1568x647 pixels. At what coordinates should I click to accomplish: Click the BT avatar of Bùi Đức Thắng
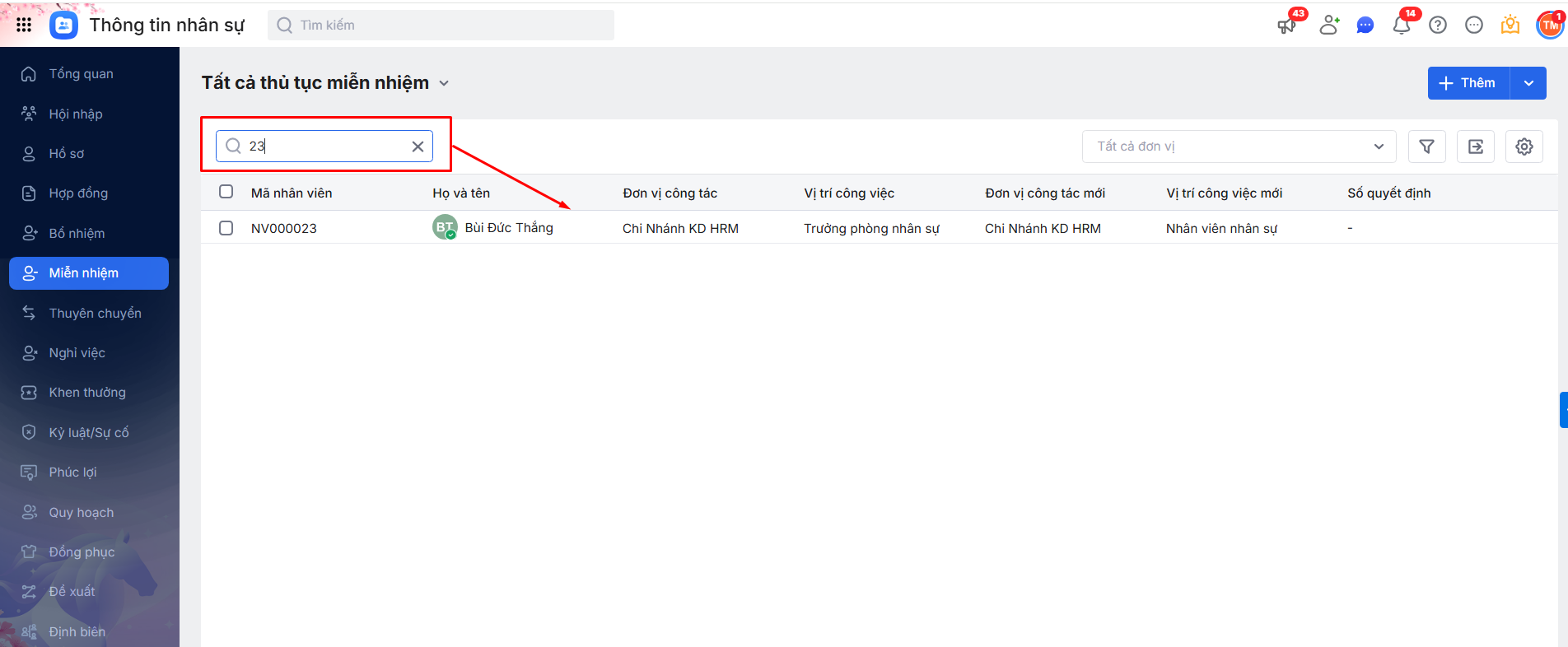(445, 227)
